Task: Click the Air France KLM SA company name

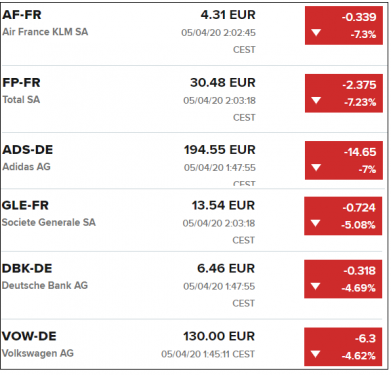Action: coord(45,32)
